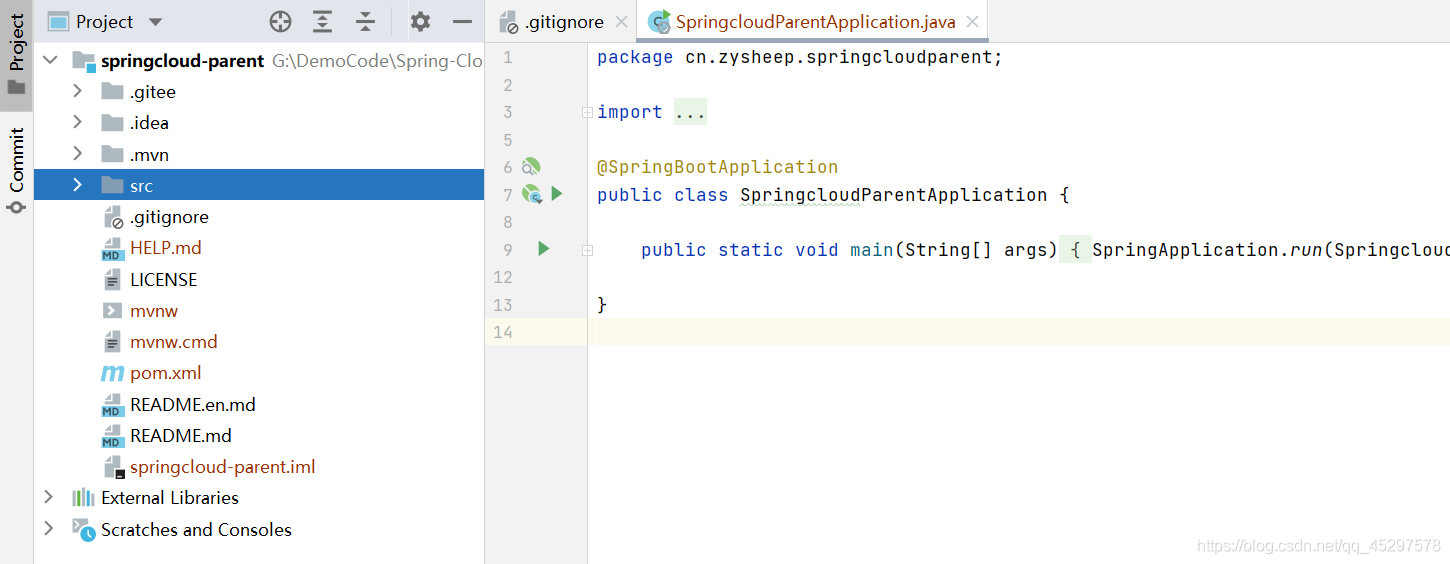Click the Spring bean gutter icon beside @SpringBootApplication
The image size is (1450, 564).
[531, 167]
